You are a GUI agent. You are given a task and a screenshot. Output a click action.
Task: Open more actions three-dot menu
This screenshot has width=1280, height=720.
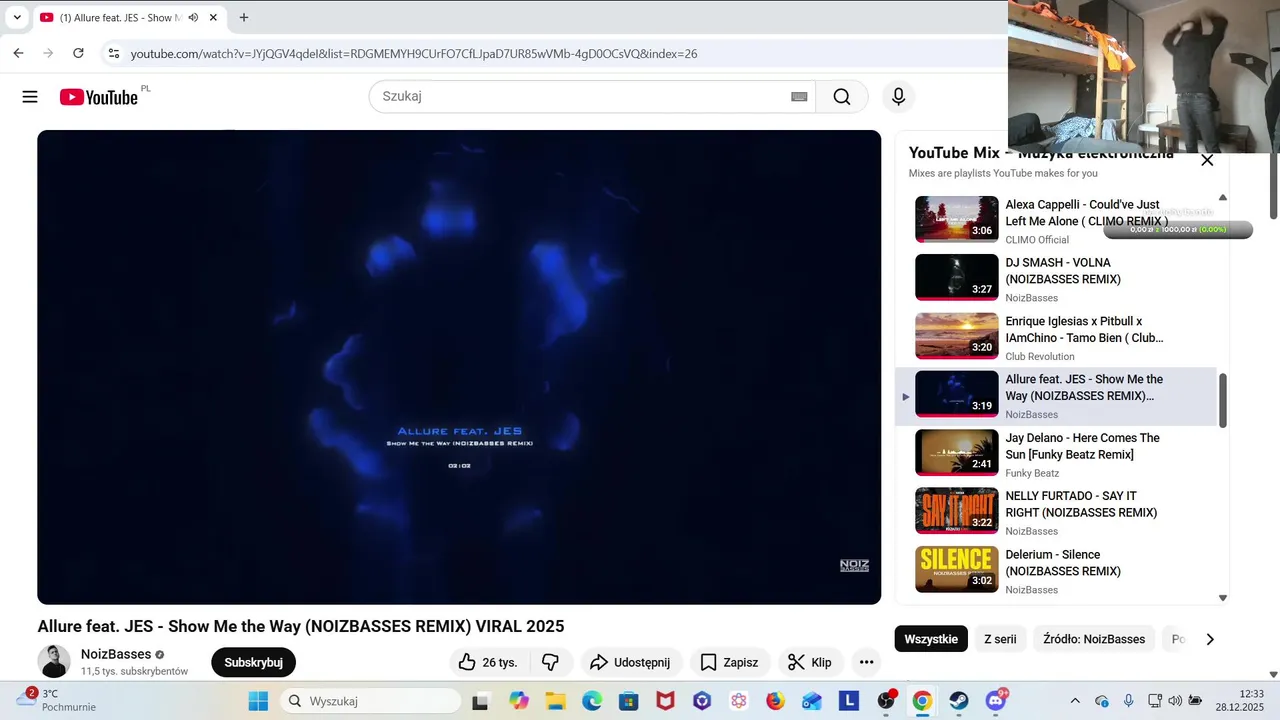click(x=866, y=662)
